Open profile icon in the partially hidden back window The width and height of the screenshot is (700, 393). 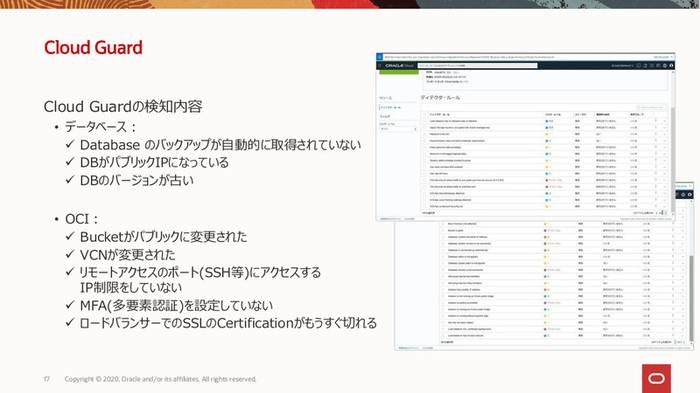click(690, 195)
